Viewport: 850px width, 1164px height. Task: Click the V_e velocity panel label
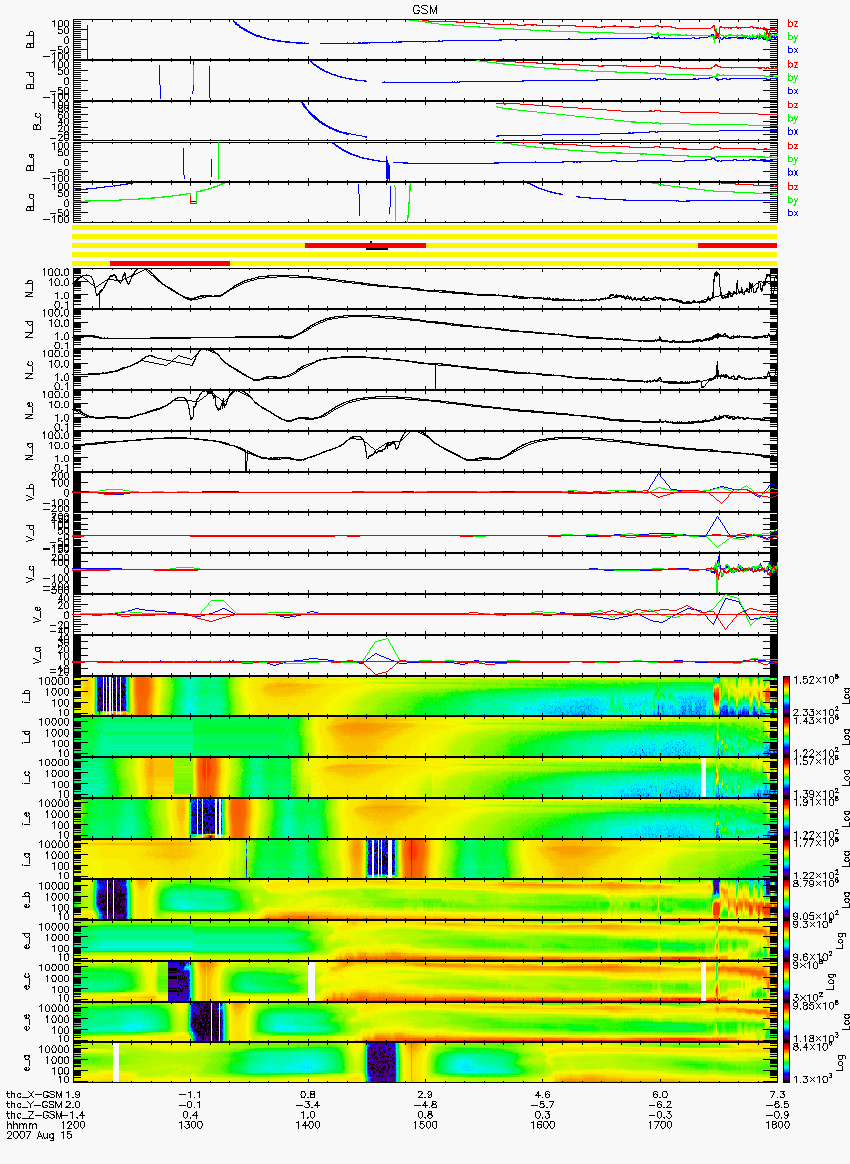37,614
